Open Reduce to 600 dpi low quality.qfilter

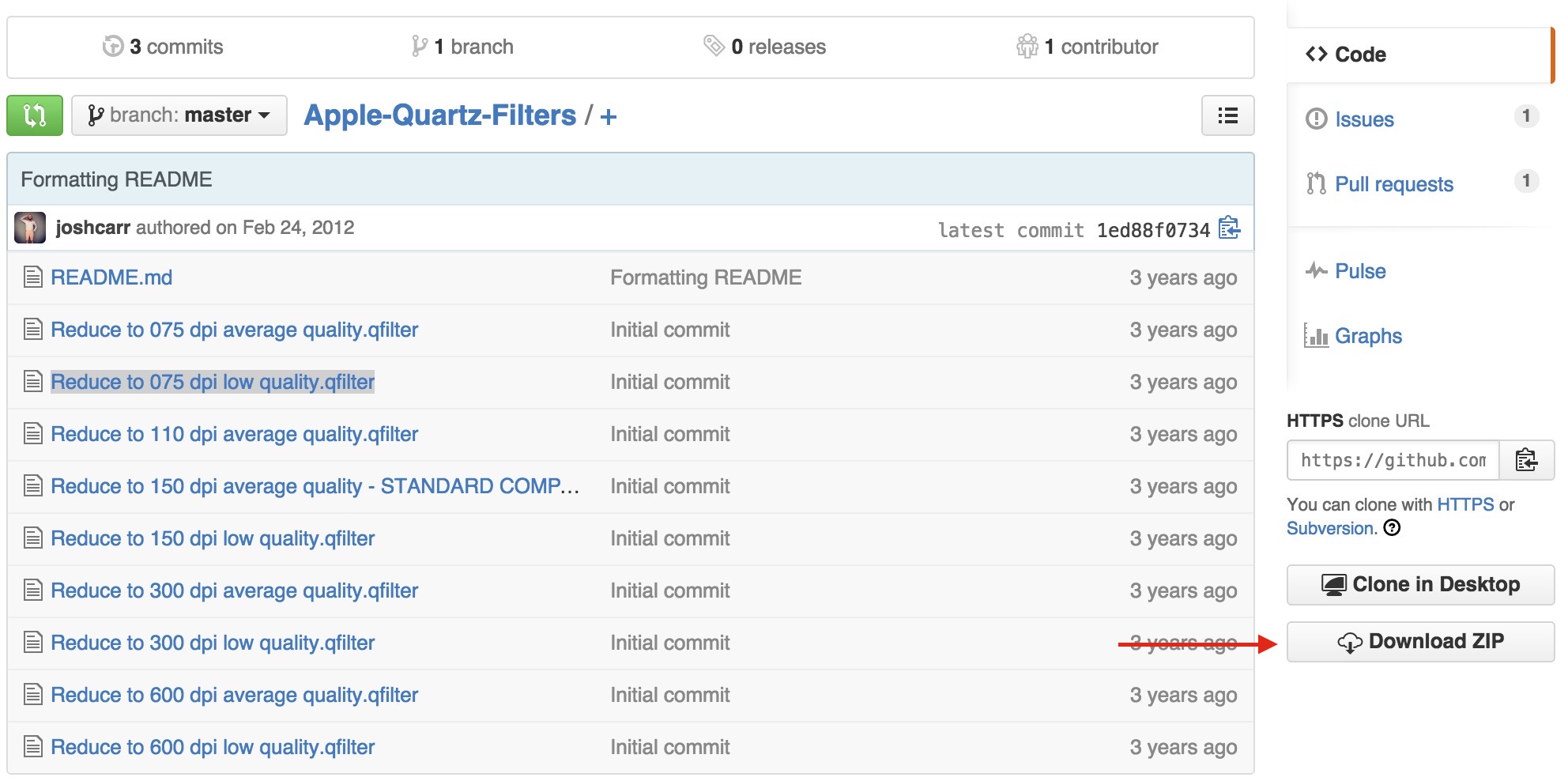tap(213, 747)
